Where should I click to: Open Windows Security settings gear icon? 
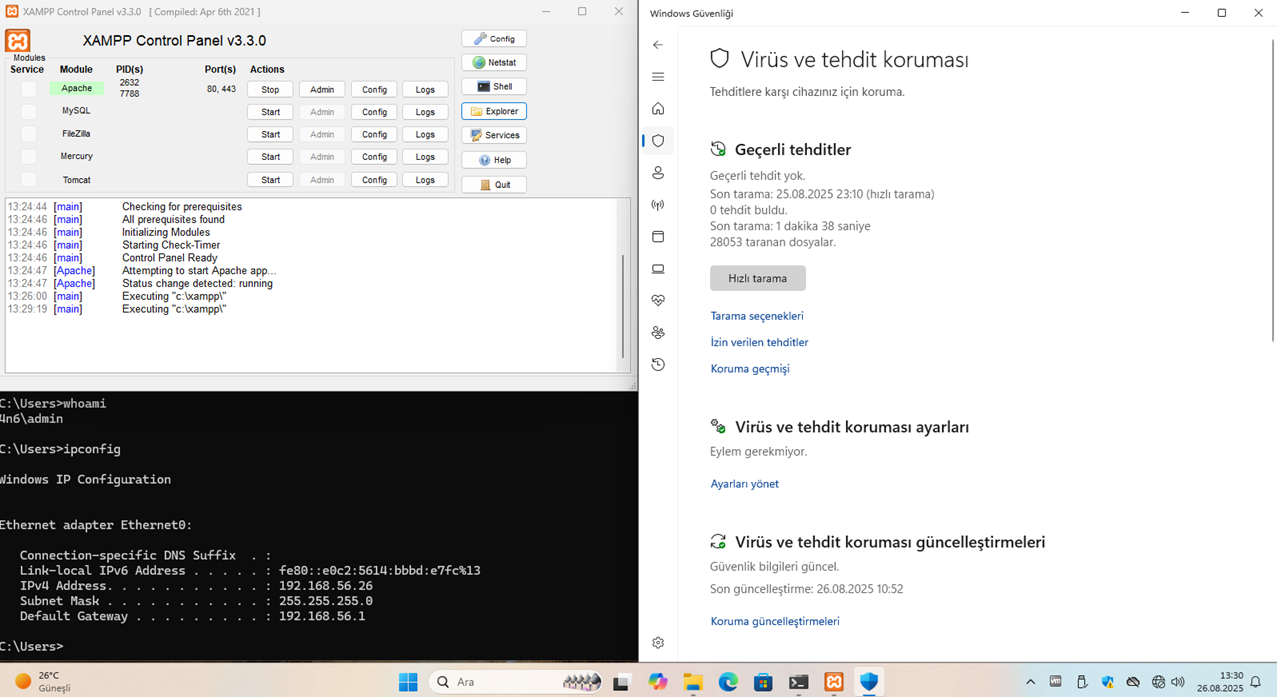click(658, 643)
